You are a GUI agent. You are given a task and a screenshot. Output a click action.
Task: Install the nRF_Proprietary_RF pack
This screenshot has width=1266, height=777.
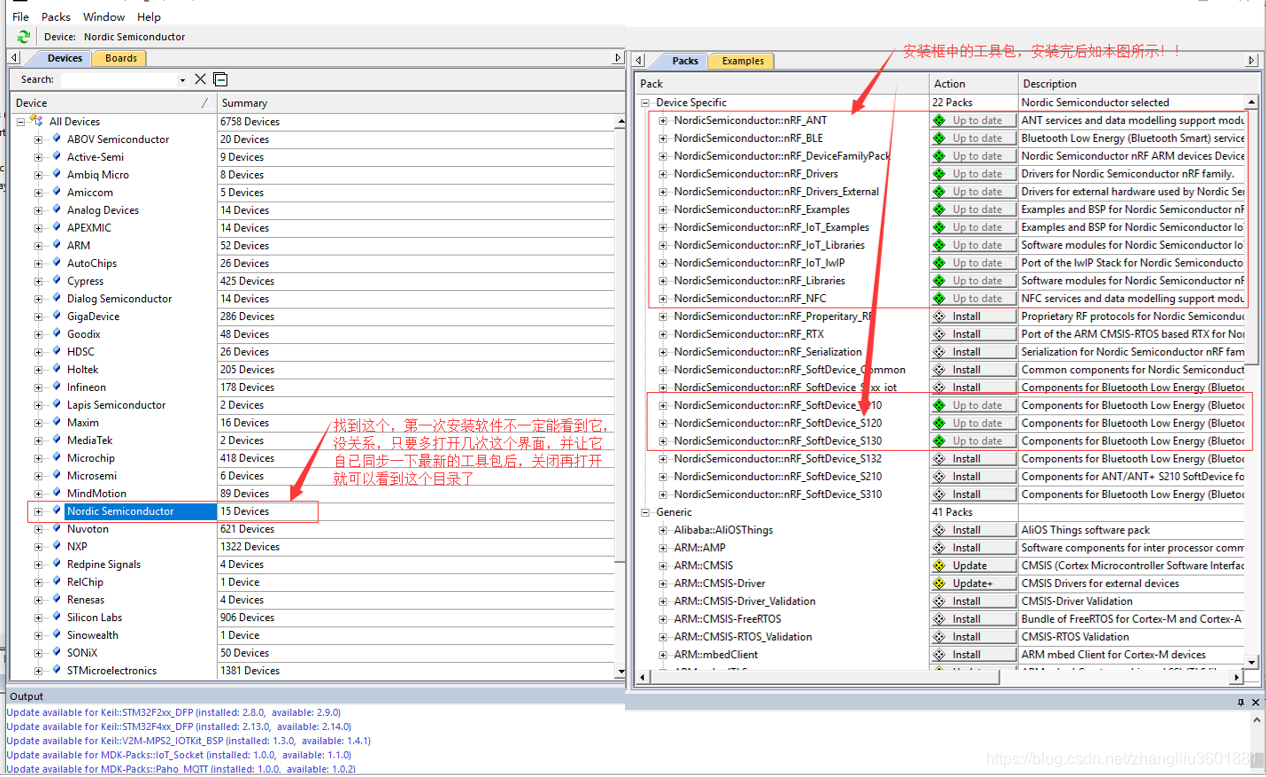click(973, 316)
